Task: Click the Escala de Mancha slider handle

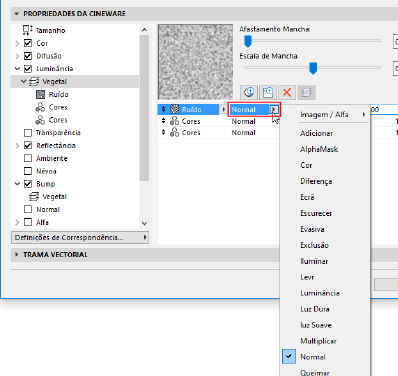Action: (x=313, y=68)
